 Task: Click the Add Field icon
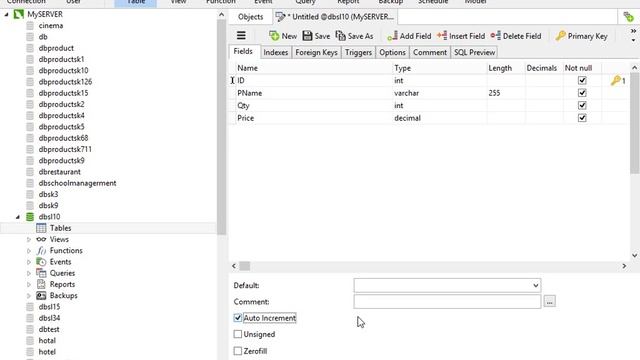[392, 36]
